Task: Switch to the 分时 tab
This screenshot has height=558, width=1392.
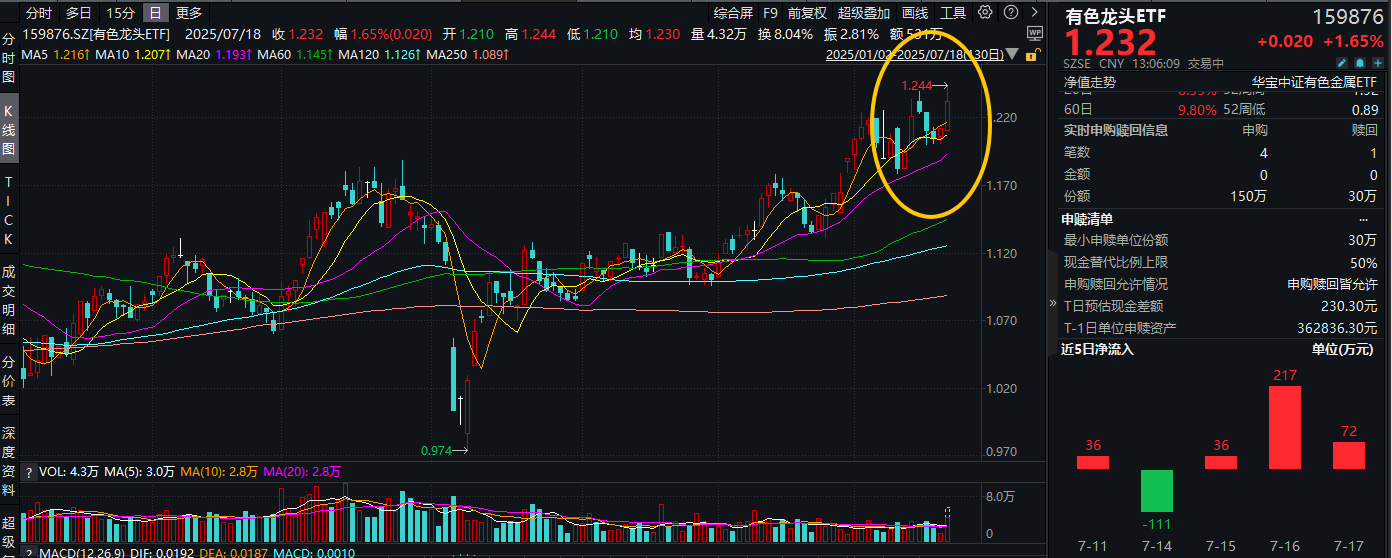Action: tap(39, 13)
